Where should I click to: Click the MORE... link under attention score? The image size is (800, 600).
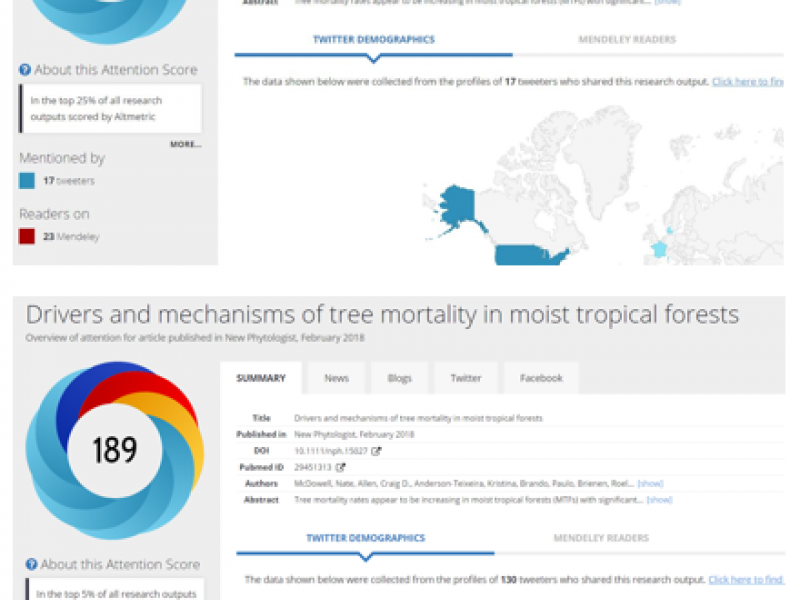[186, 144]
